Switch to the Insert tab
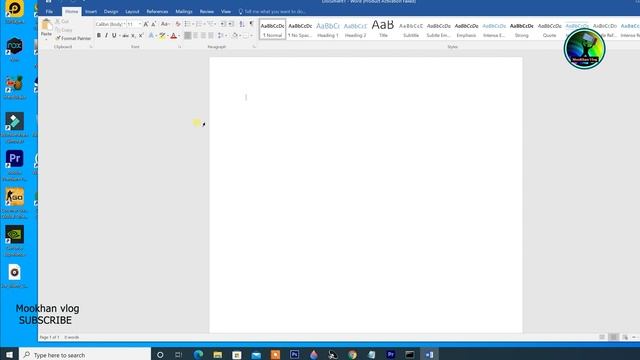The width and height of the screenshot is (640, 360). (91, 11)
